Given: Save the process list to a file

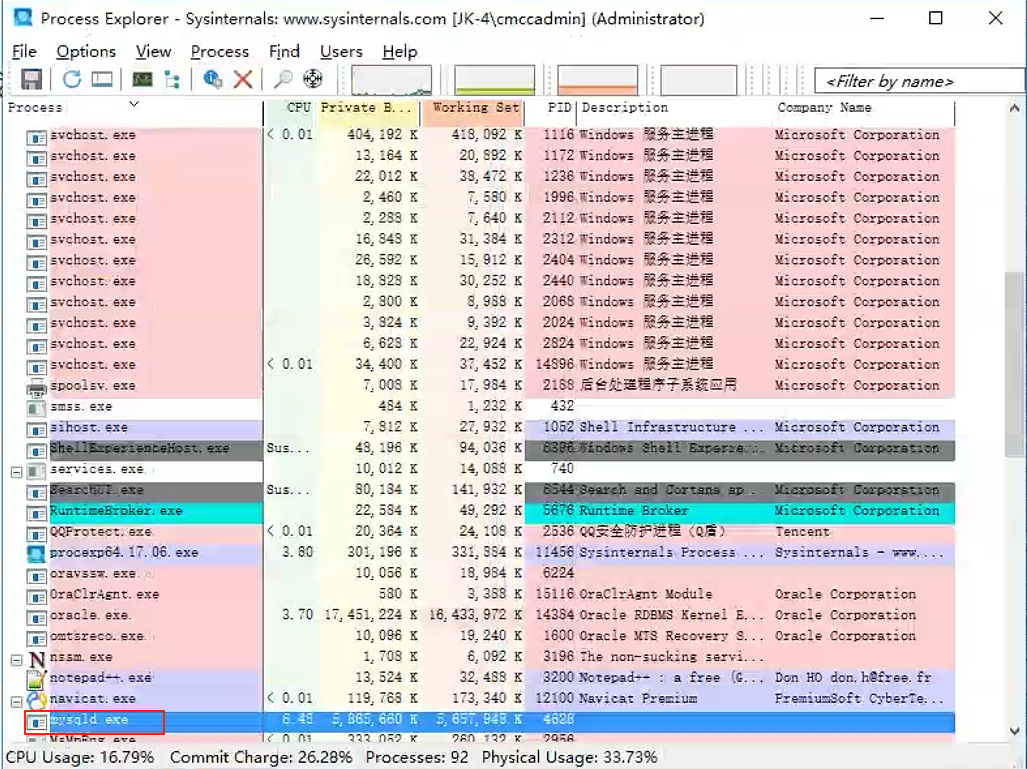Looking at the screenshot, I should tap(33, 78).
